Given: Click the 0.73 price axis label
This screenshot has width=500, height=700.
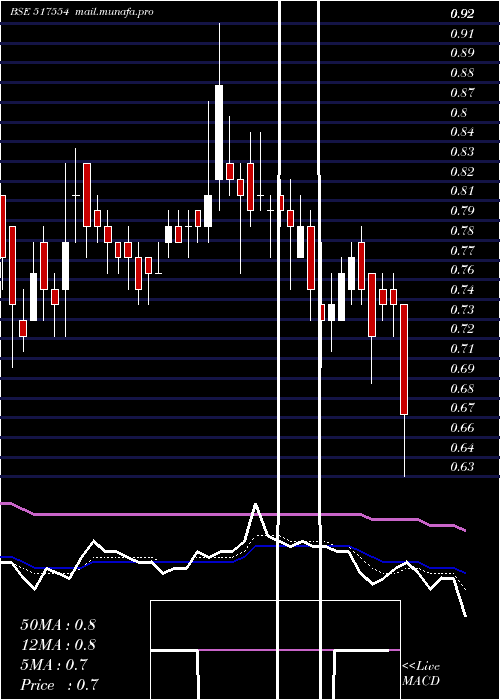Looking at the screenshot, I should point(462,309).
